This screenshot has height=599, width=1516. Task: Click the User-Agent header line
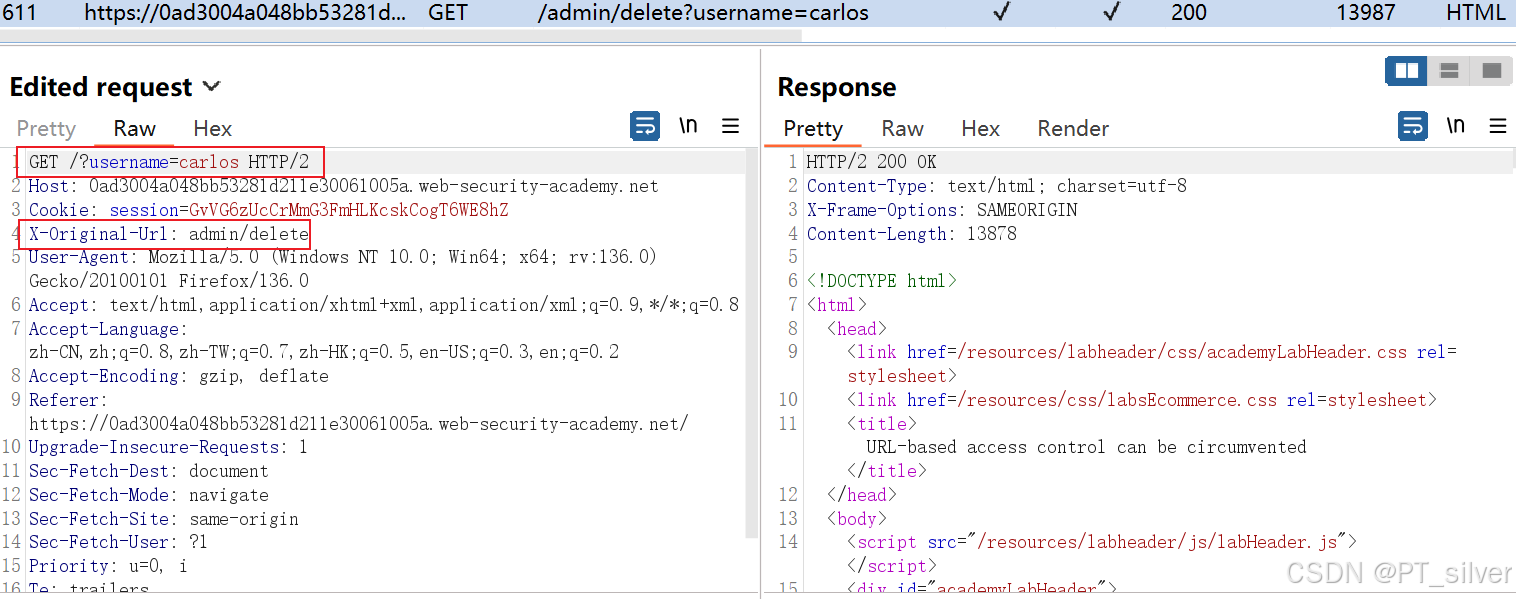[x=342, y=268]
